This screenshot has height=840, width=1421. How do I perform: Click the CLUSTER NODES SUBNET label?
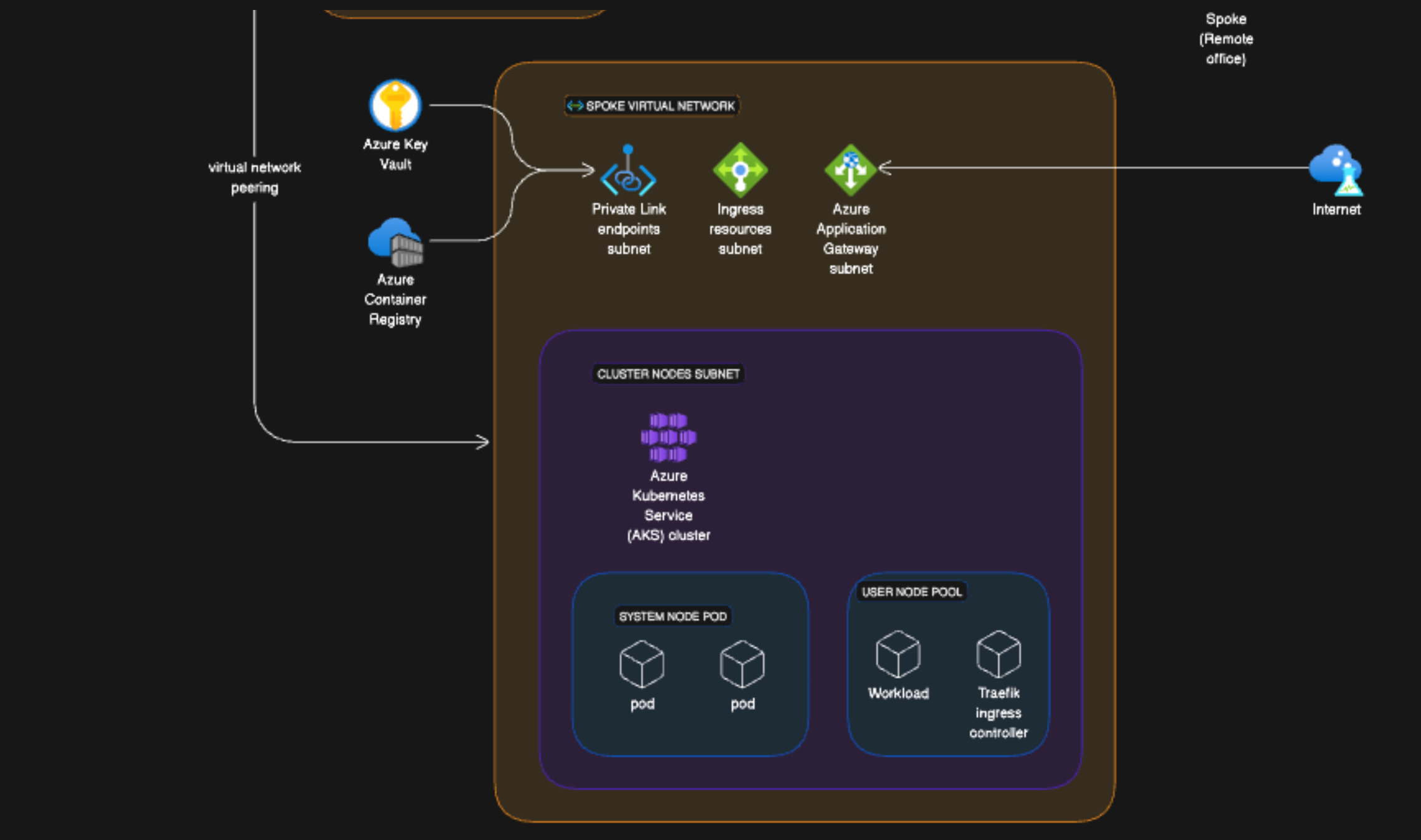tap(668, 374)
